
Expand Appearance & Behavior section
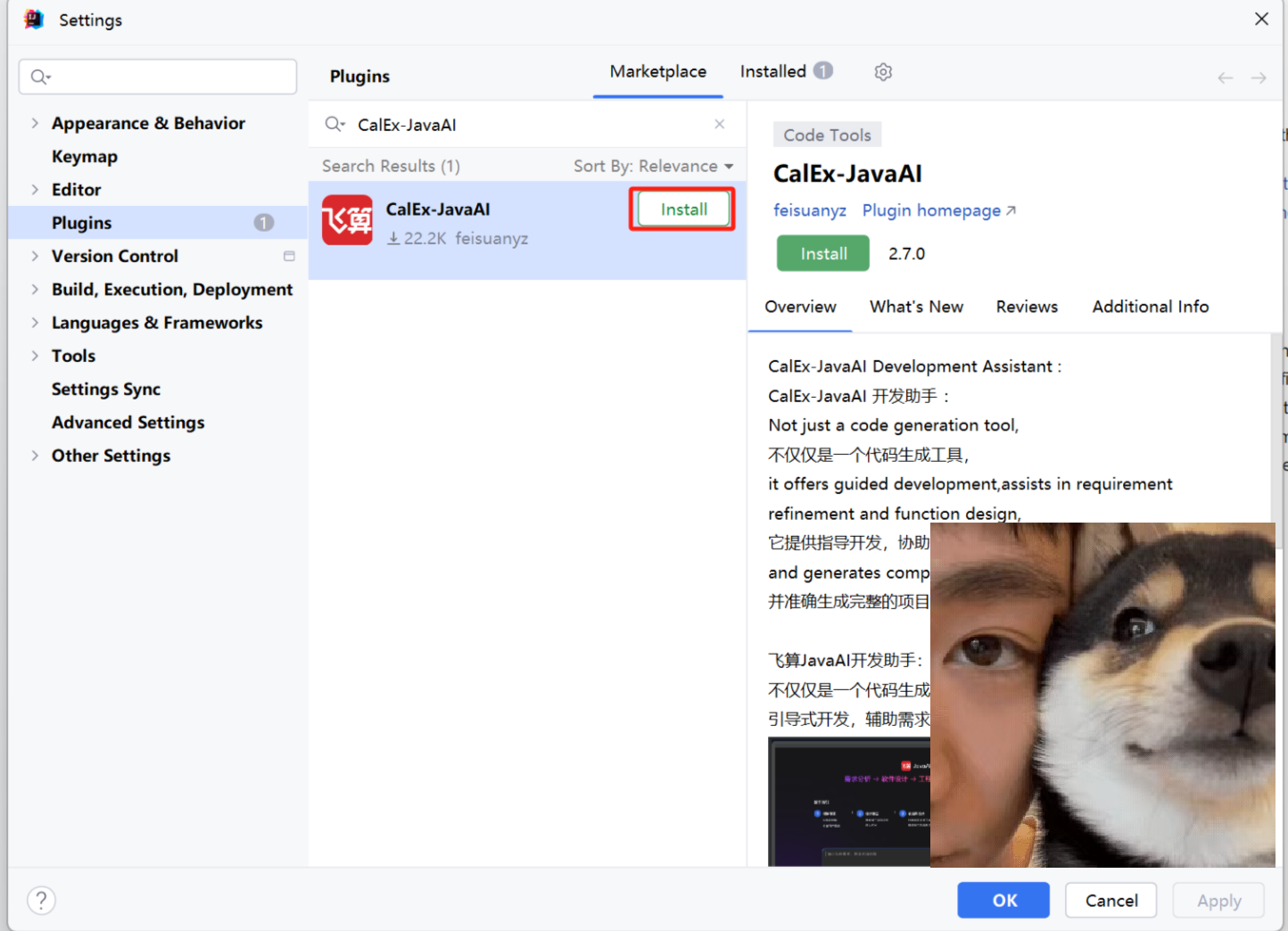tap(35, 123)
